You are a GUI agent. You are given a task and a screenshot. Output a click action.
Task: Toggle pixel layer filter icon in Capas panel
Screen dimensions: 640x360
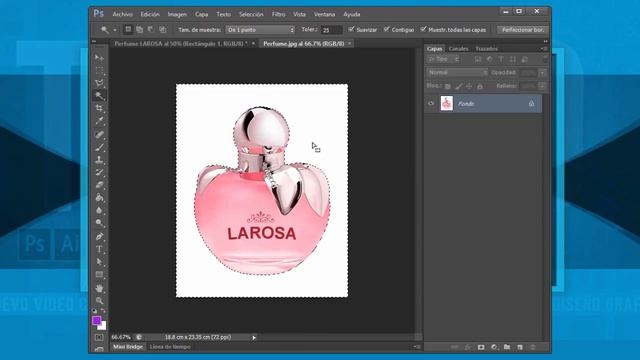478,60
